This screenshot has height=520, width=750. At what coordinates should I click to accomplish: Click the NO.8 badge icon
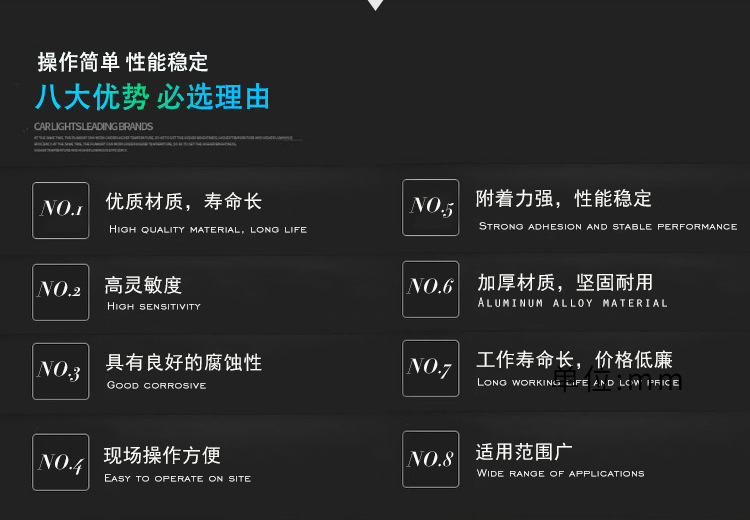point(430,459)
